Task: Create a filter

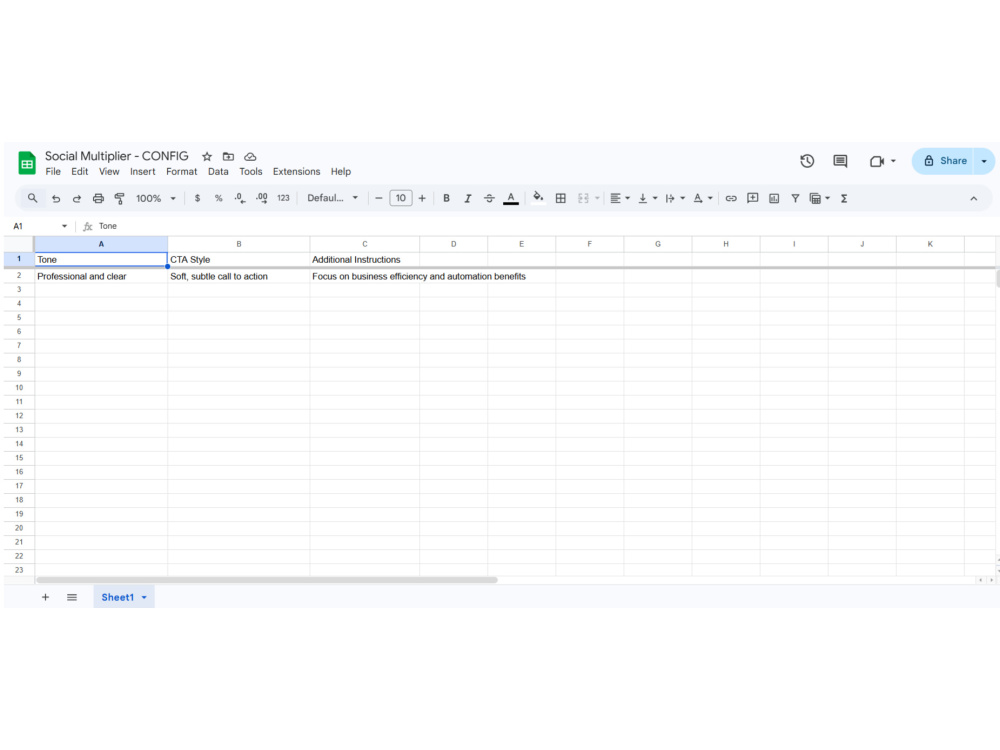Action: click(795, 198)
